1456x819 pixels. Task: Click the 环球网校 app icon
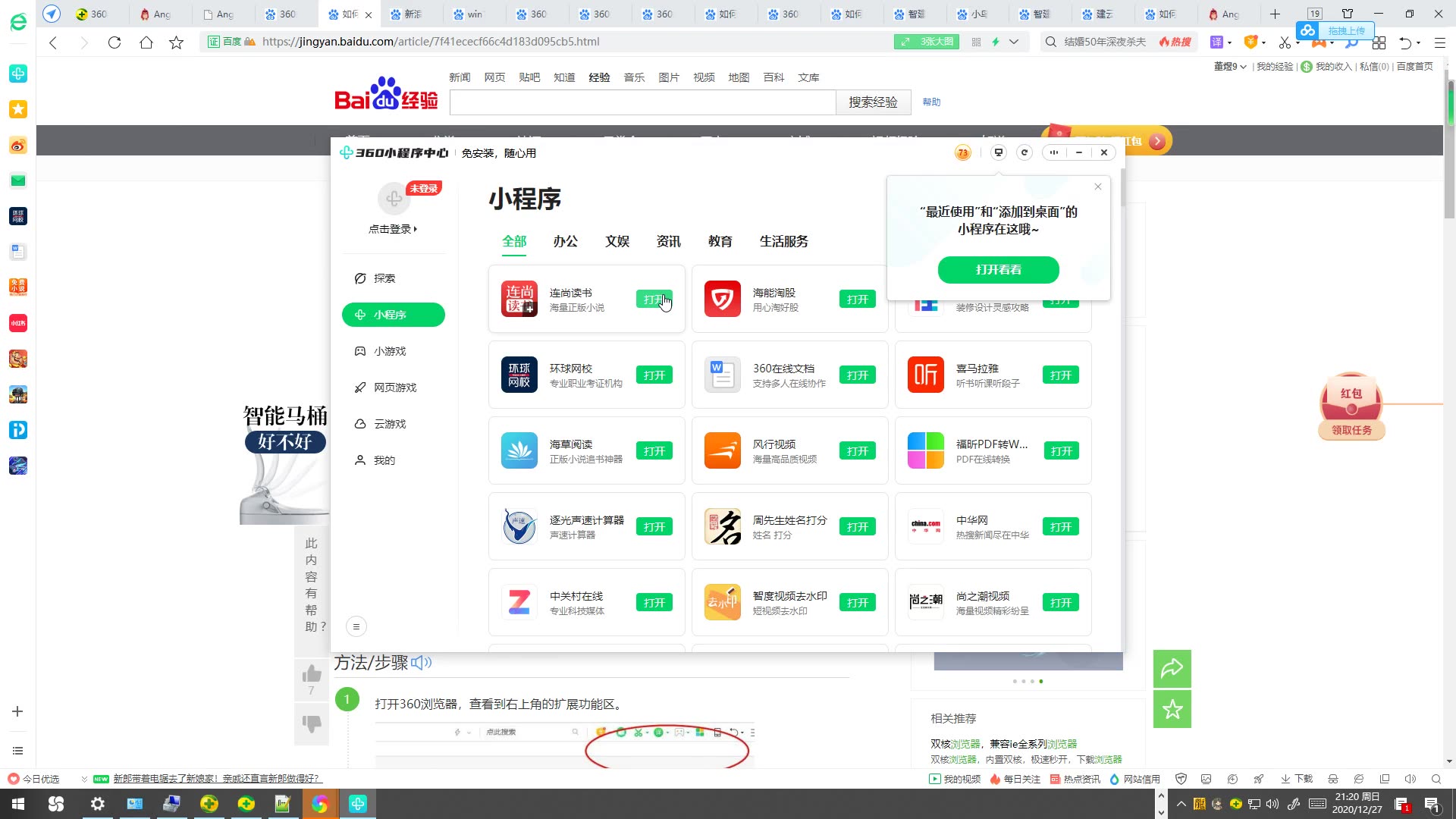pos(519,375)
